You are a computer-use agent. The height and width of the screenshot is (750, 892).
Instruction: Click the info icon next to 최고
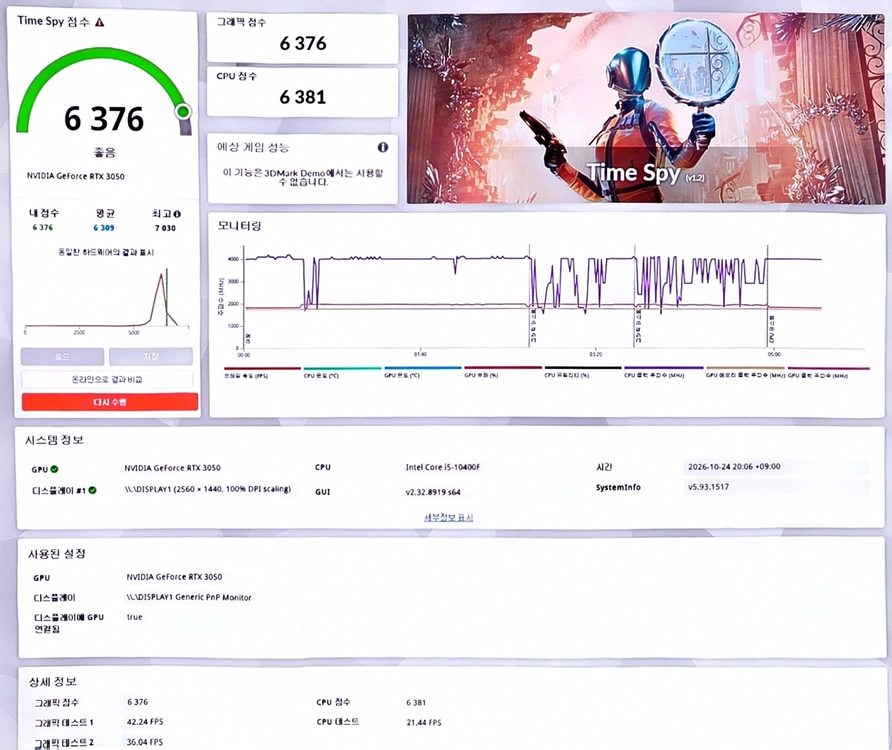click(177, 214)
